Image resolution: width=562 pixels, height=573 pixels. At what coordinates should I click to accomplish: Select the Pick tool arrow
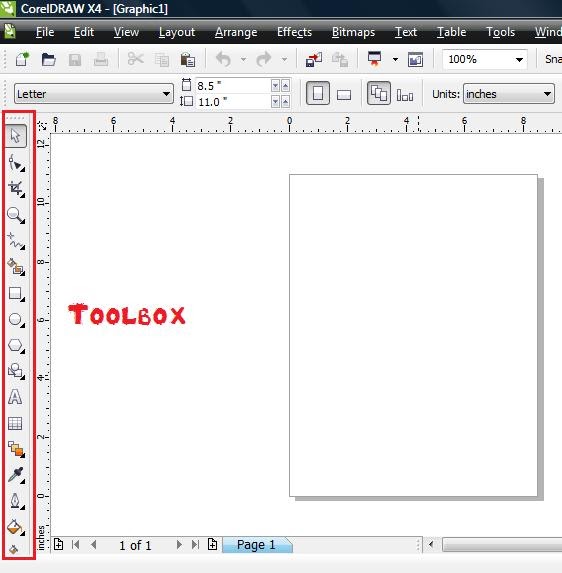pos(16,136)
